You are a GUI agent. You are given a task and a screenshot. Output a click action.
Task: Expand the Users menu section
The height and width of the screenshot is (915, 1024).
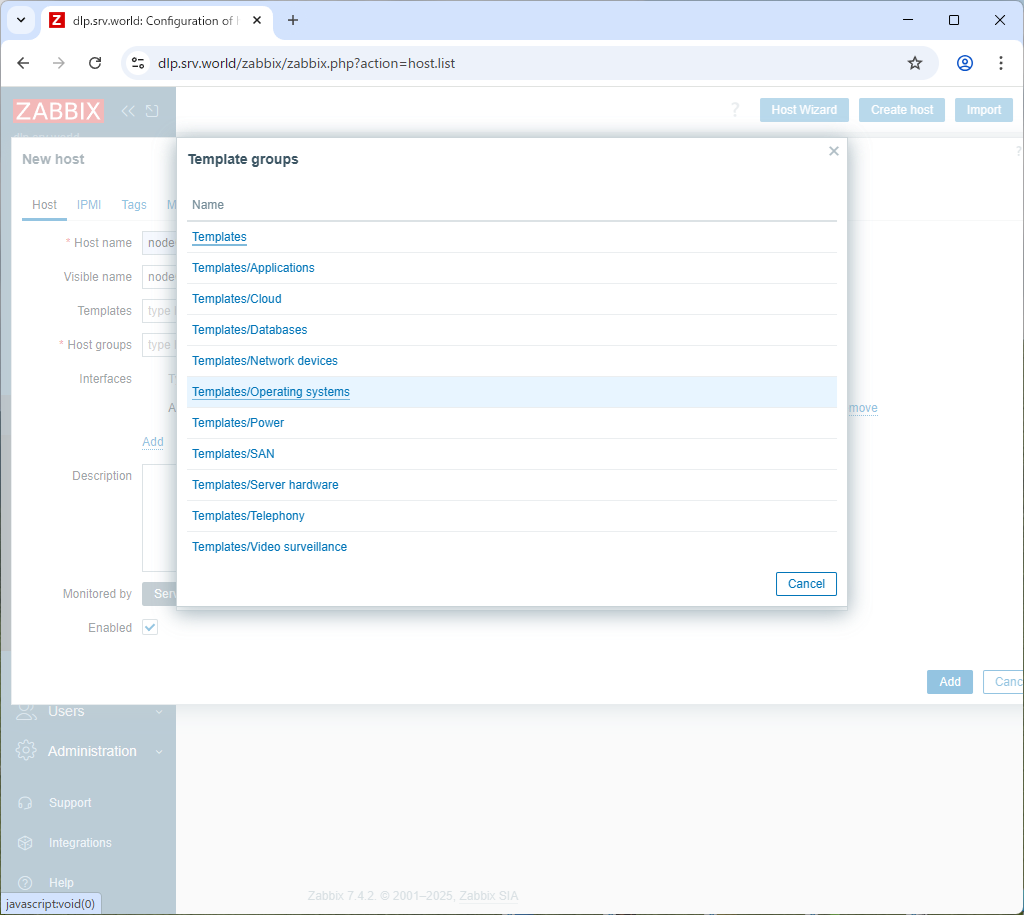pos(66,711)
